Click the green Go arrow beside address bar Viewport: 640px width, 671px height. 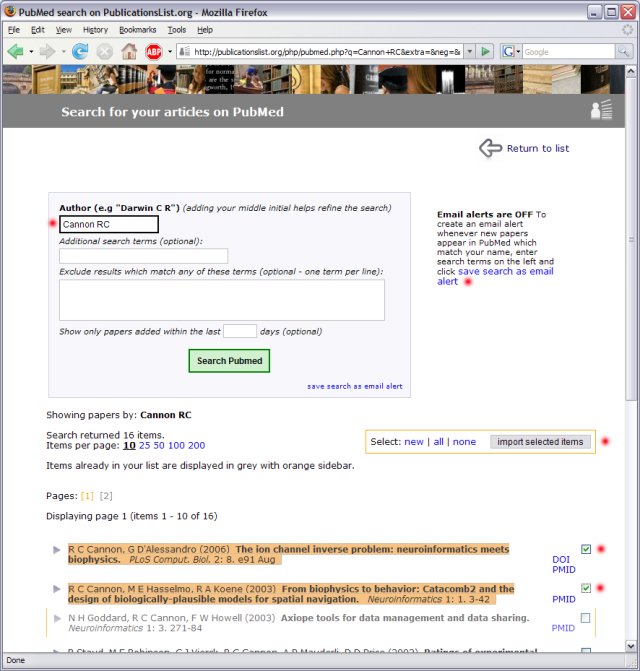(485, 51)
